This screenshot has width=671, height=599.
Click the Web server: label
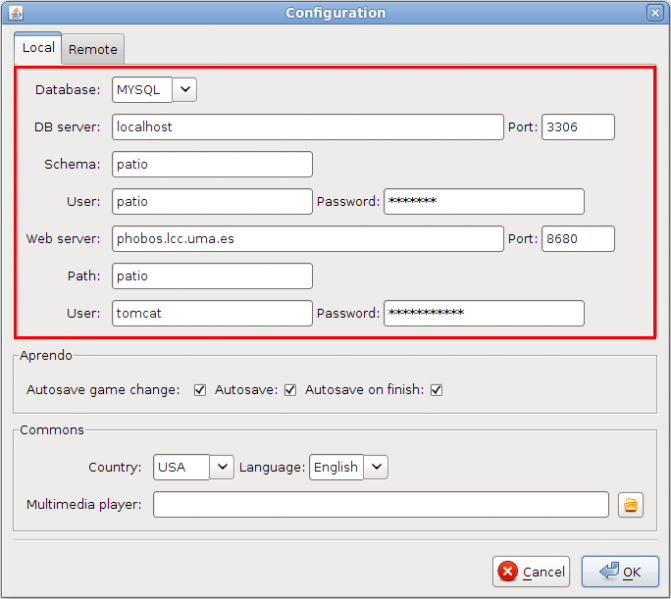63,239
